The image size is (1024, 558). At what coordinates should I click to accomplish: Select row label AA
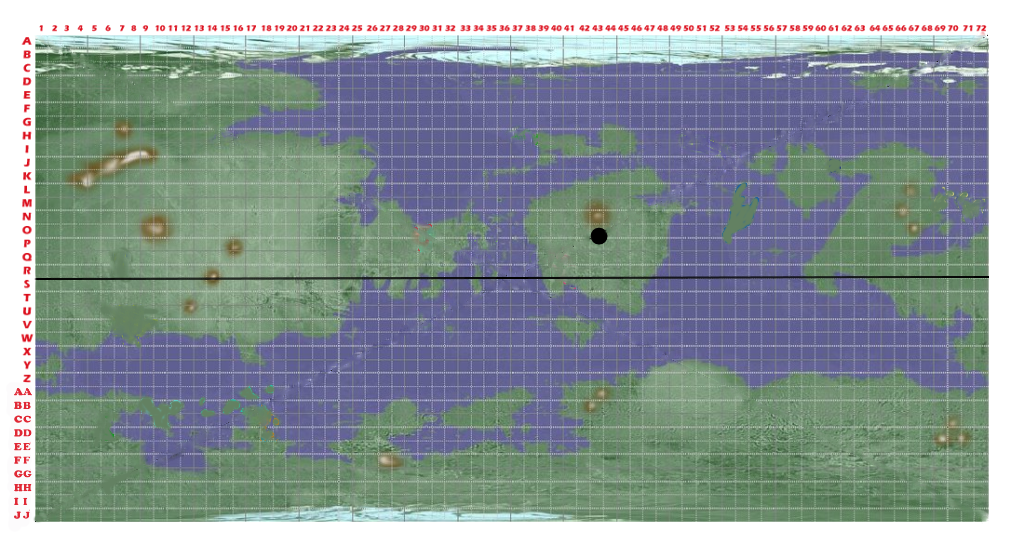22,393
